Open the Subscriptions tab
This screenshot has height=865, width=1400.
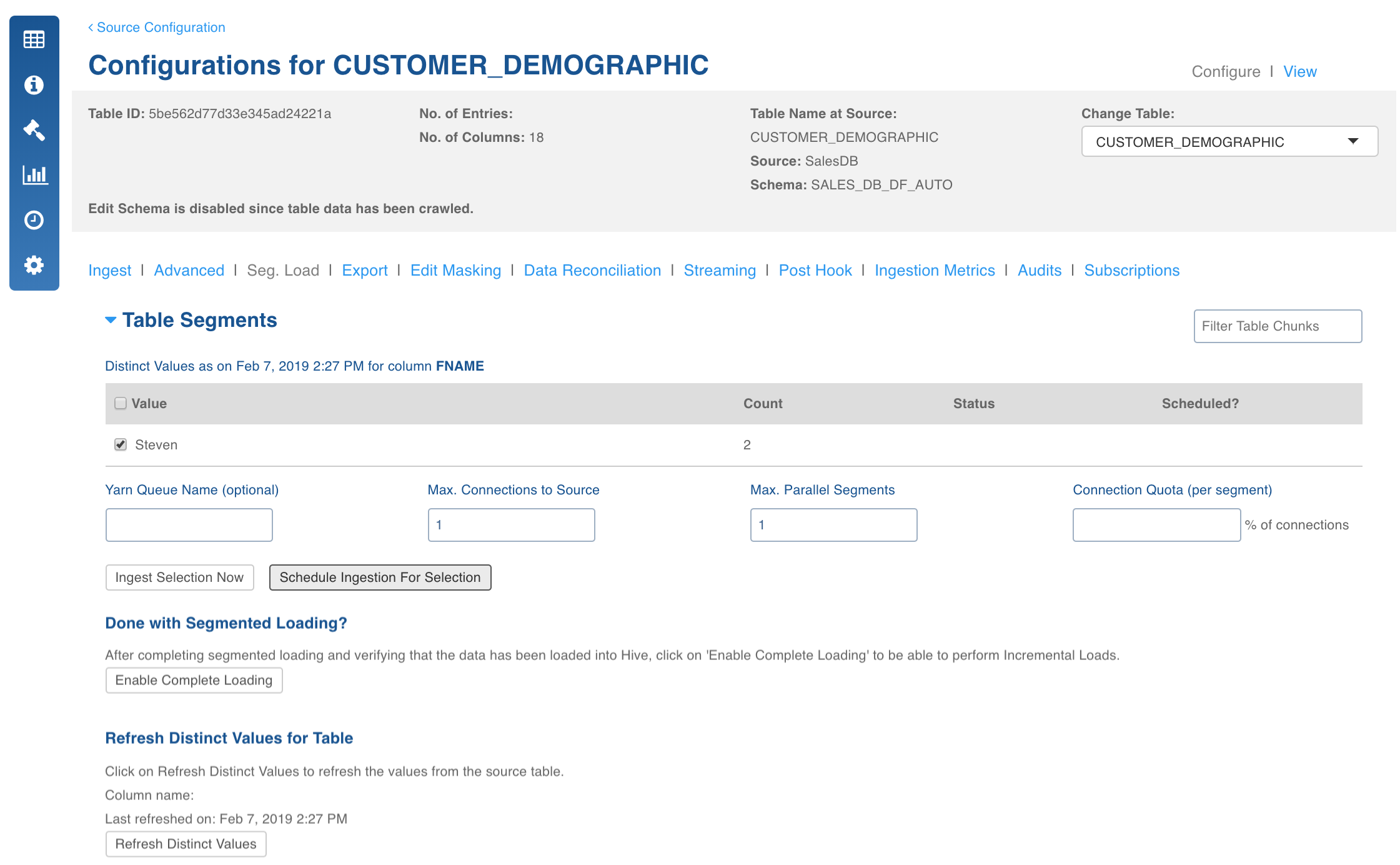[x=1132, y=270]
